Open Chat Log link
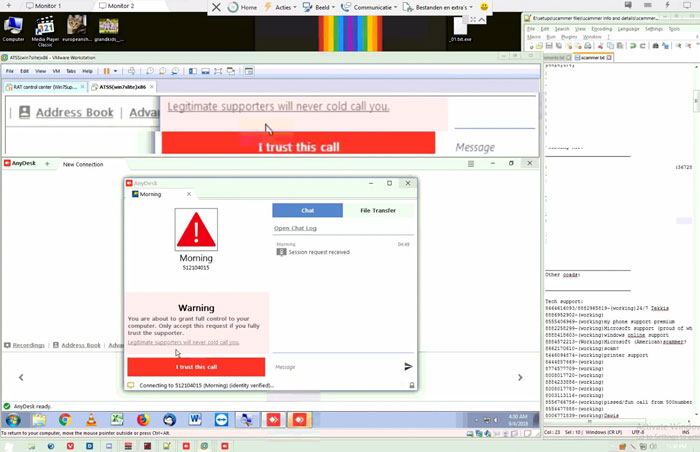 pos(295,228)
